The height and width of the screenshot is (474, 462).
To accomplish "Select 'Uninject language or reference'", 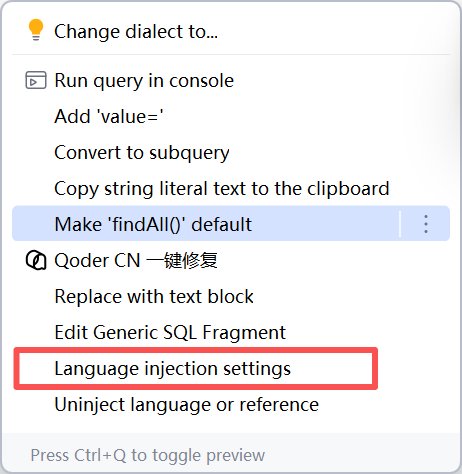I will click(187, 405).
